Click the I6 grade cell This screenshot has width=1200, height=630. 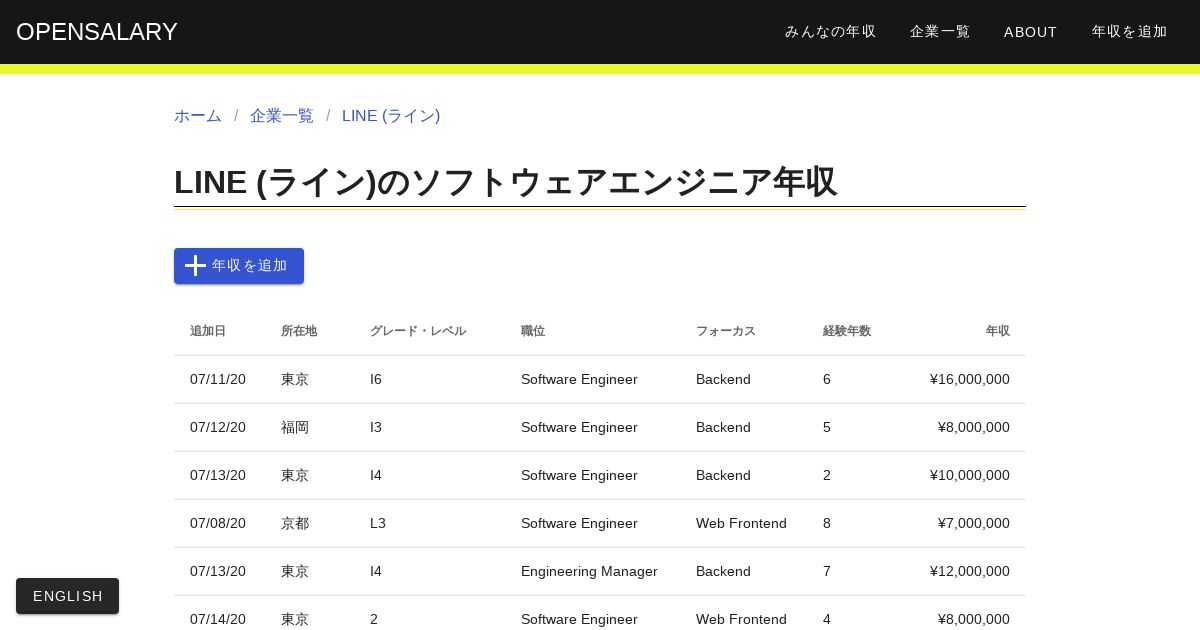coord(376,380)
